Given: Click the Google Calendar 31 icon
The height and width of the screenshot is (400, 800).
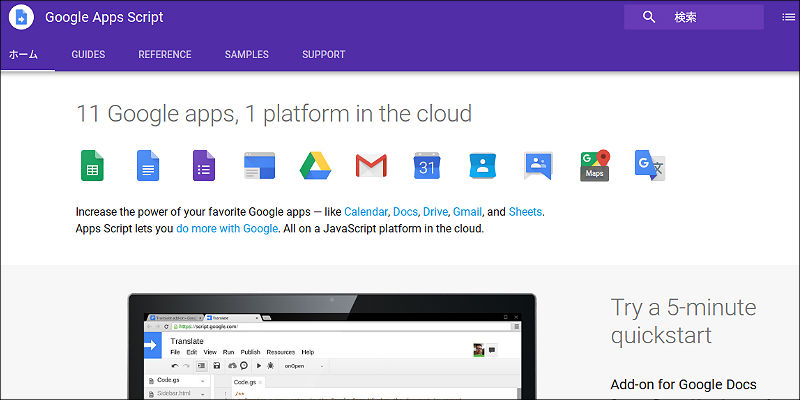Looking at the screenshot, I should tap(427, 165).
